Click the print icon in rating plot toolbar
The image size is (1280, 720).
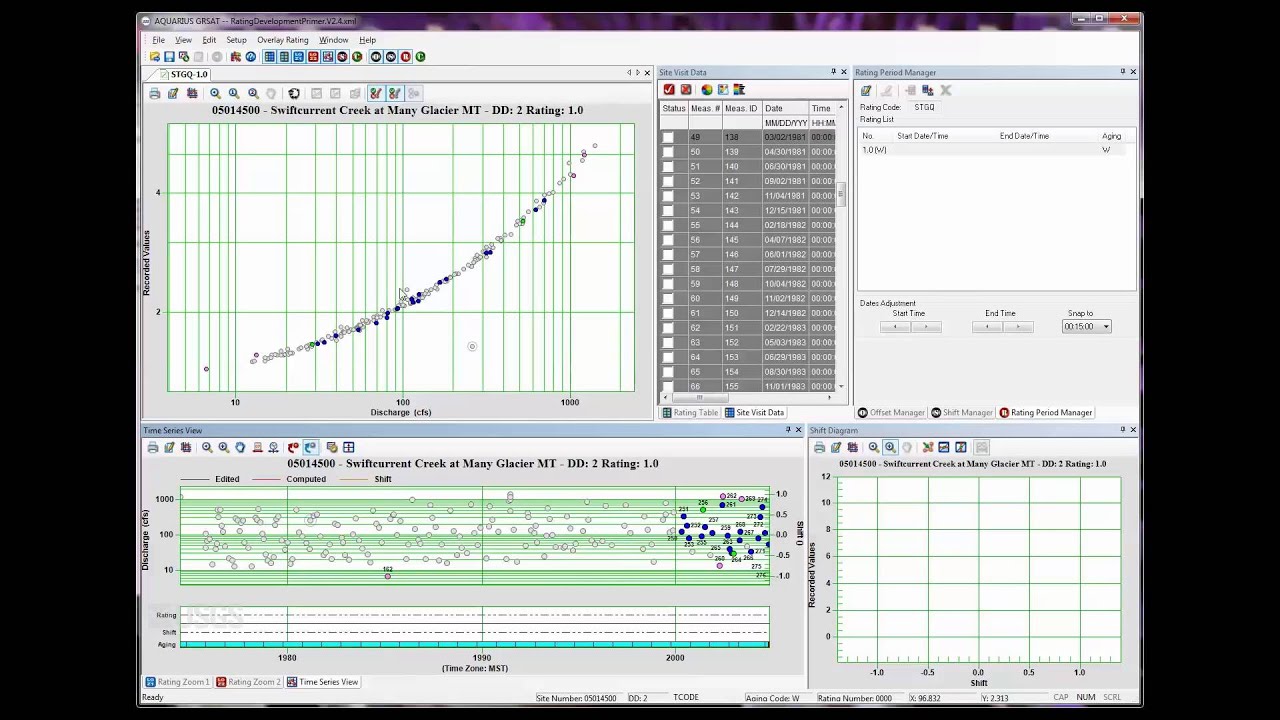click(x=154, y=93)
